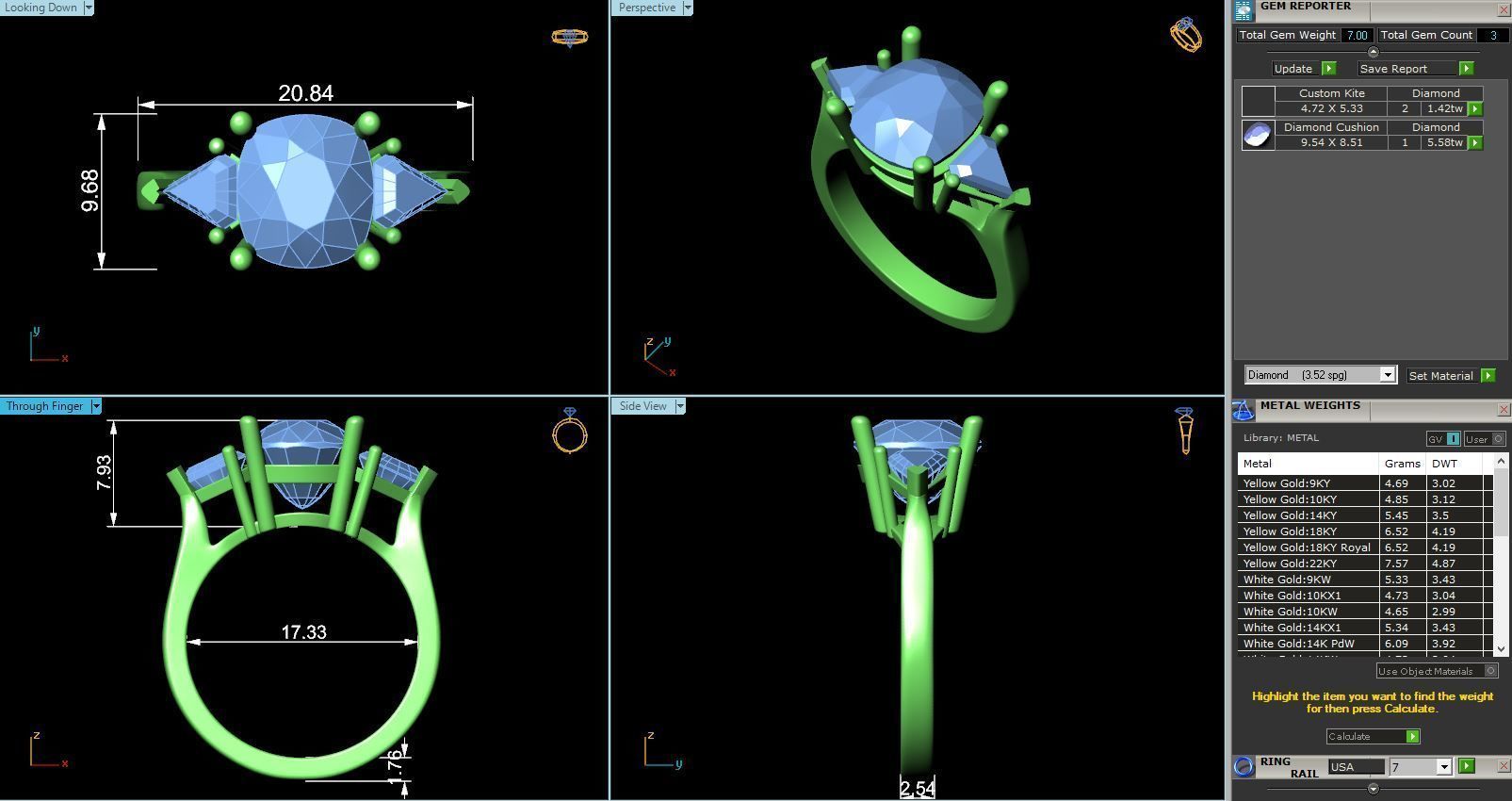Open the Looking Down viewport dropdown arrow
1512x801 pixels.
point(89,8)
